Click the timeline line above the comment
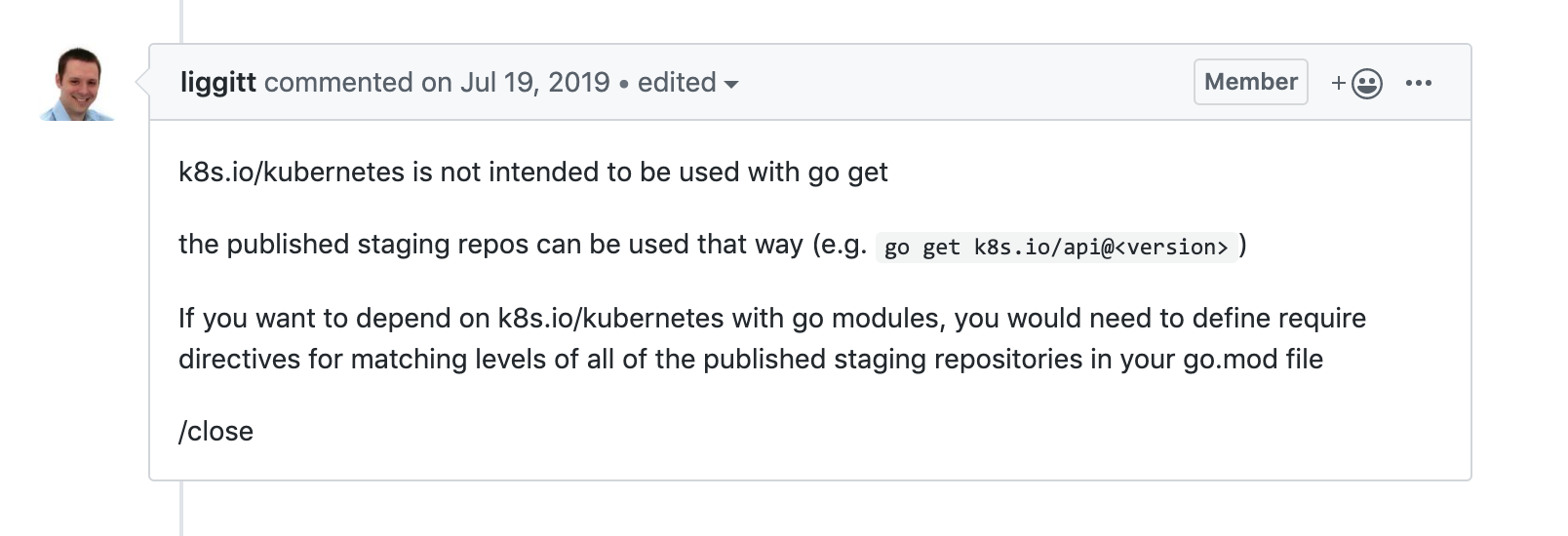This screenshot has height=536, width=1568. click(x=181, y=21)
